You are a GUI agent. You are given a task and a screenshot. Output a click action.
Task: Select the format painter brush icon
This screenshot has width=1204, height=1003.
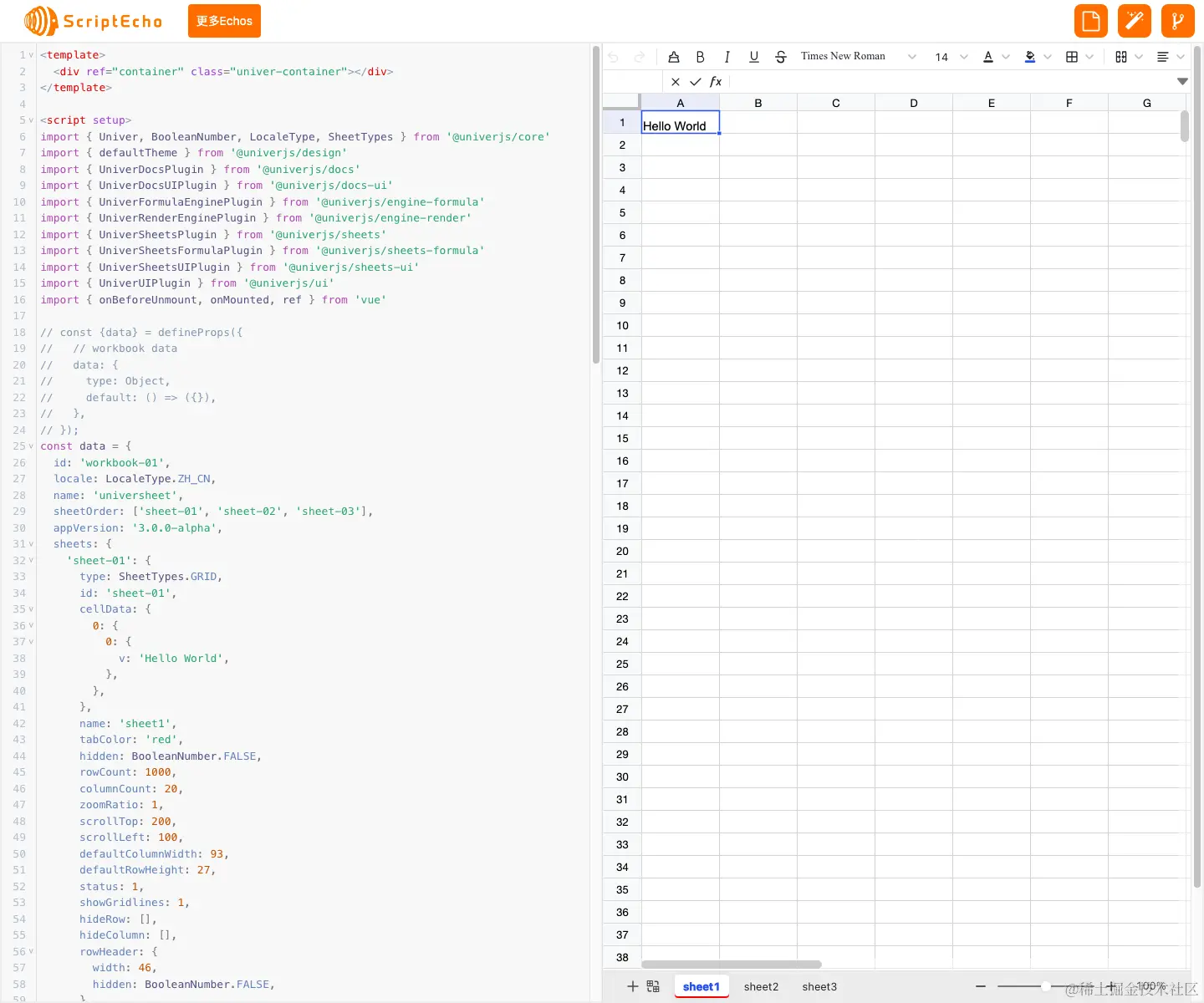674,57
